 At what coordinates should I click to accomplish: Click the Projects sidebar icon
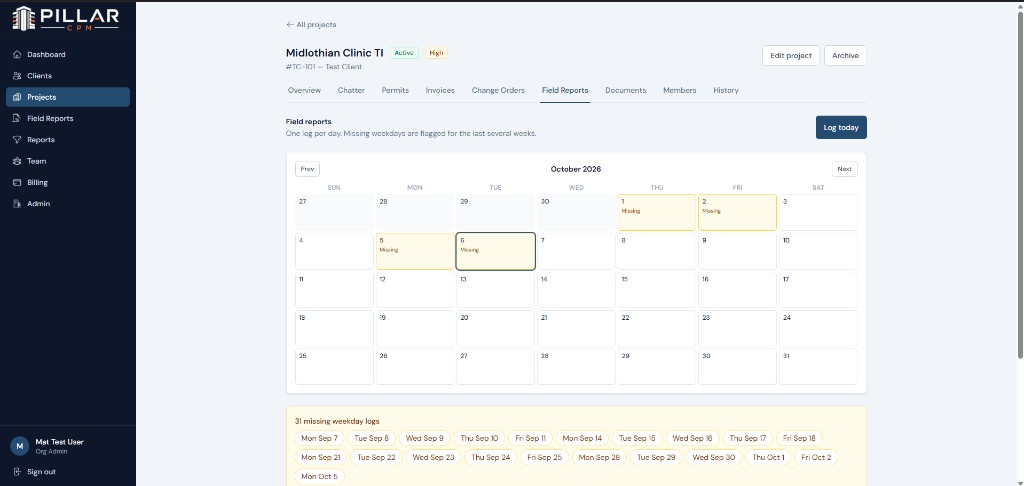(x=18, y=97)
